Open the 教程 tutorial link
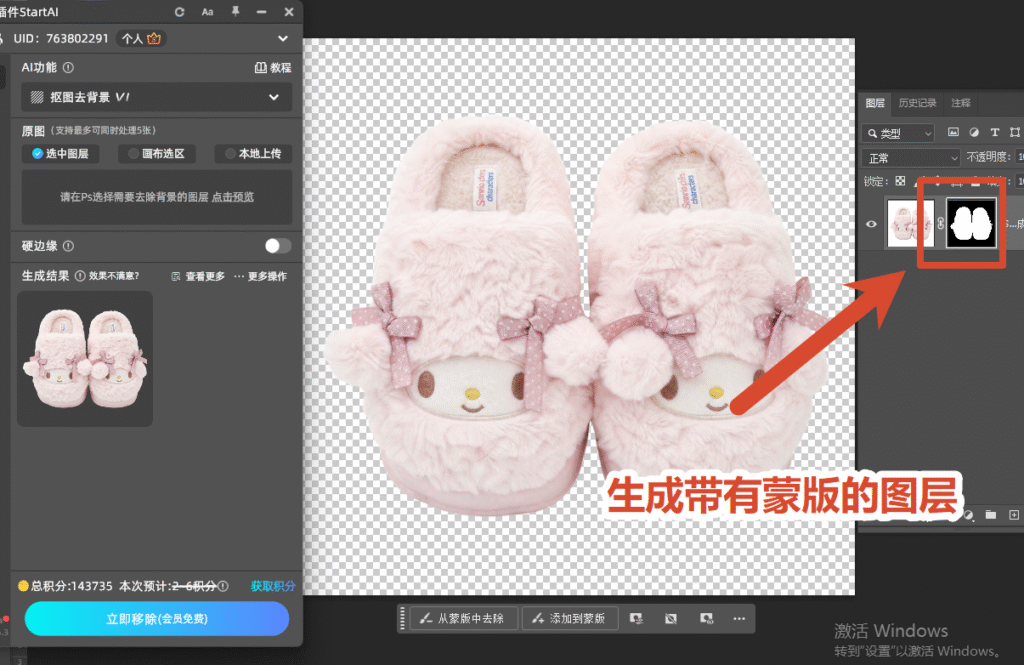1024x665 pixels. point(273,67)
